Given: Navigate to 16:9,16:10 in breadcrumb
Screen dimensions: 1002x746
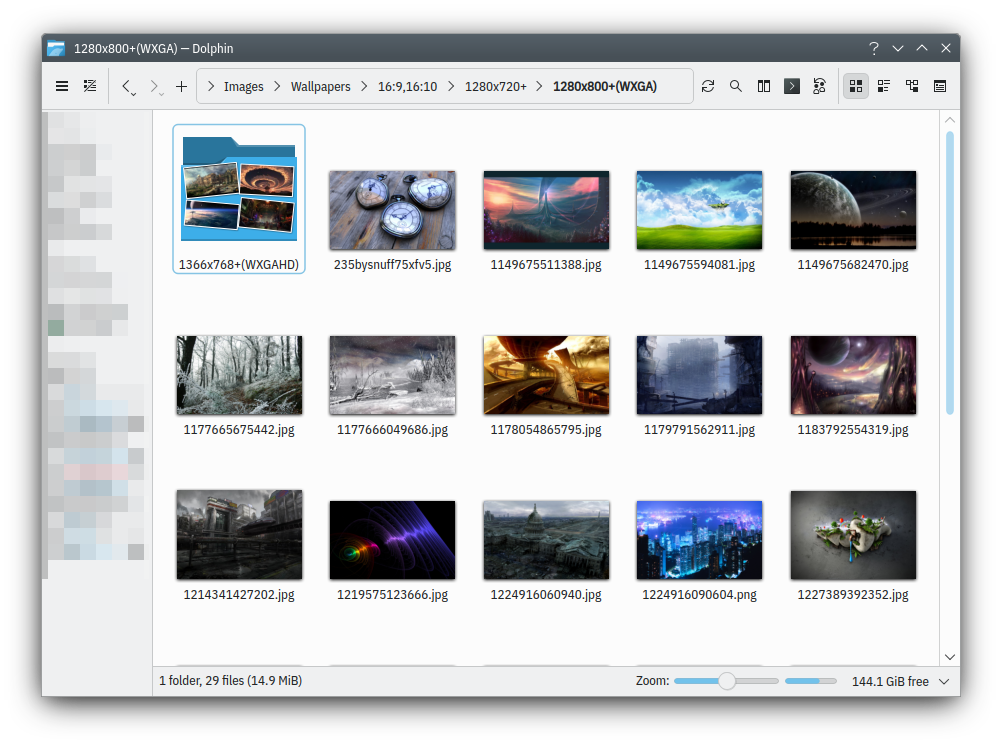Looking at the screenshot, I should click(408, 86).
